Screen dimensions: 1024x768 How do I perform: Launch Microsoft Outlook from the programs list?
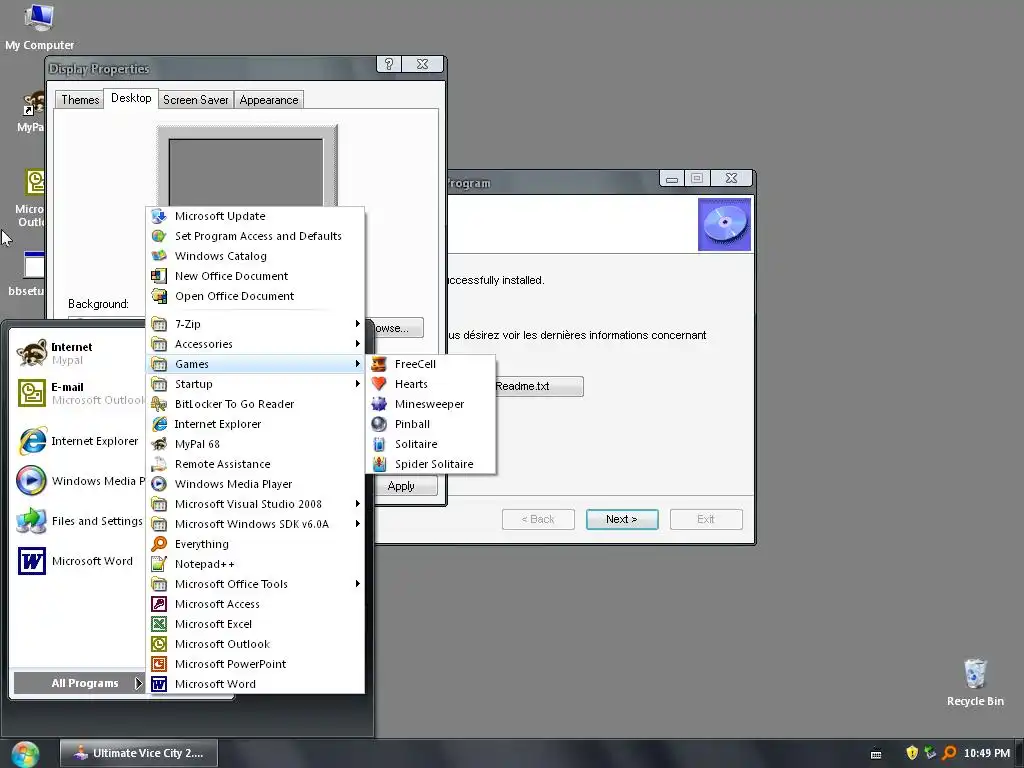pyautogui.click(x=255, y=644)
